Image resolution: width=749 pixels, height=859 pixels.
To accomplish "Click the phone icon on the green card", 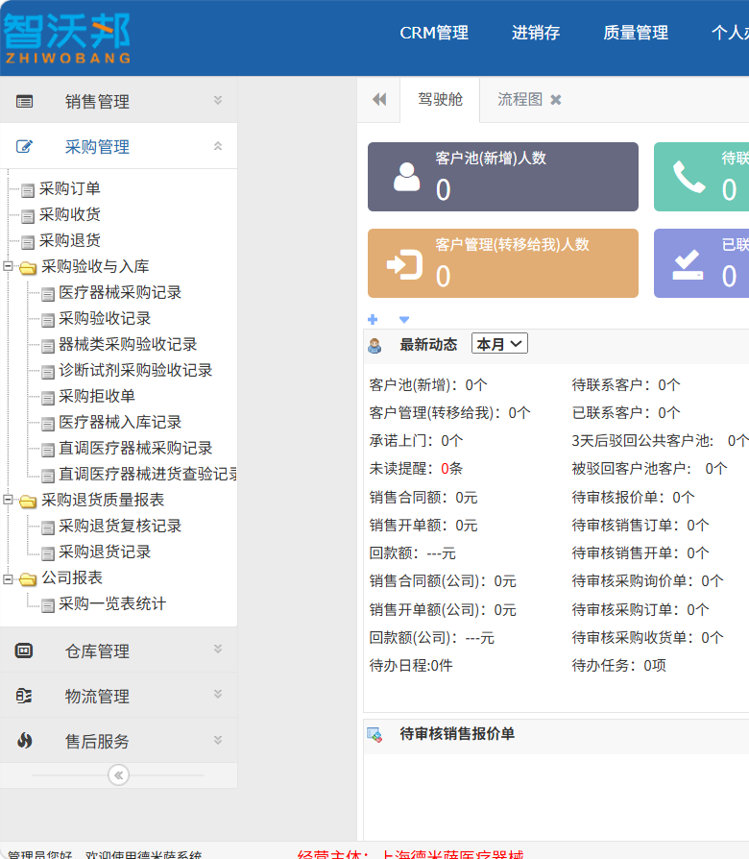I will tap(689, 176).
